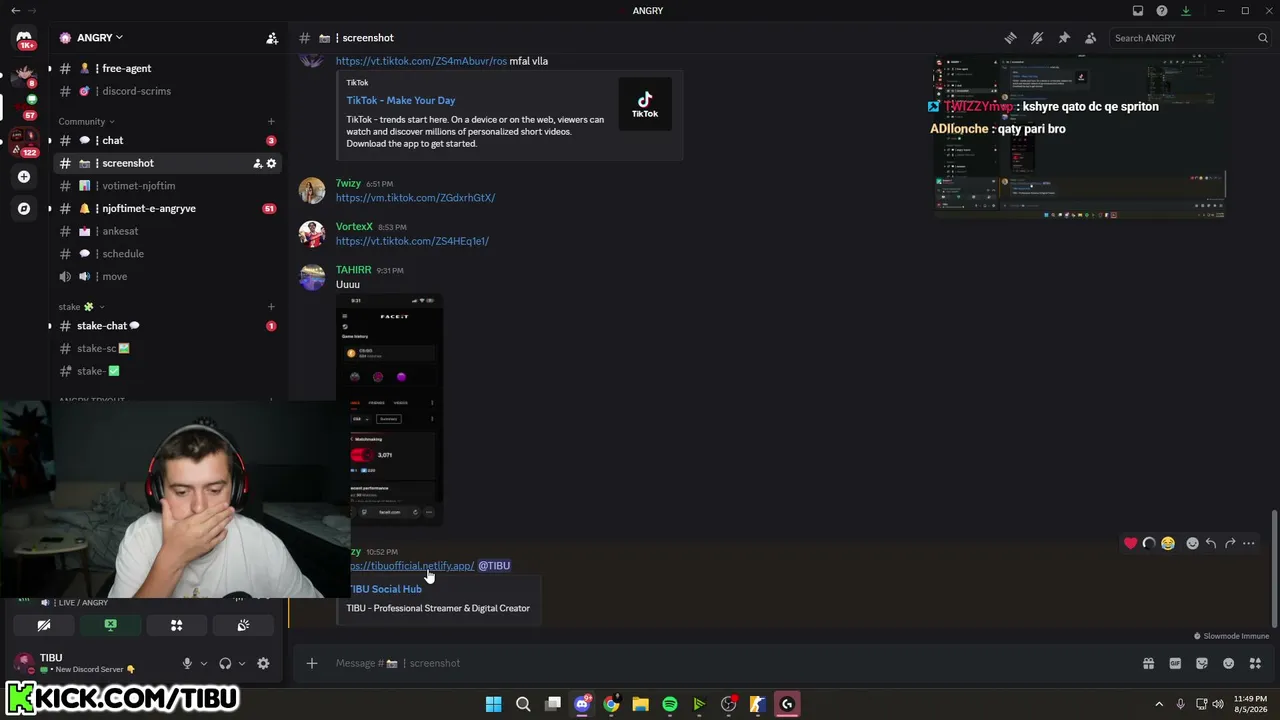Open the vt.tiktok.com/ZS4mAbuvr link

coord(421,61)
